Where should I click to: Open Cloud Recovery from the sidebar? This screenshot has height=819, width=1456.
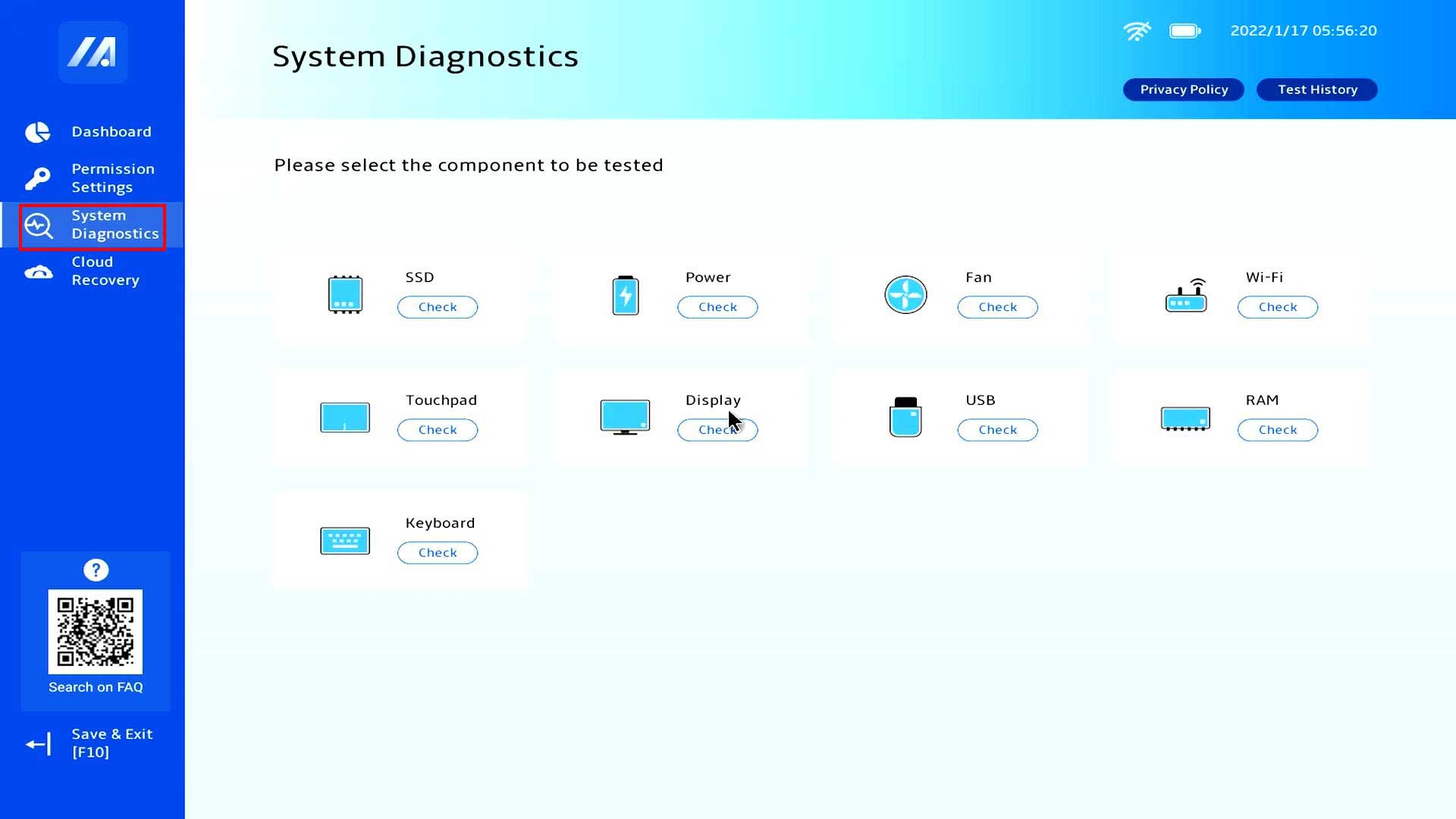click(x=105, y=271)
